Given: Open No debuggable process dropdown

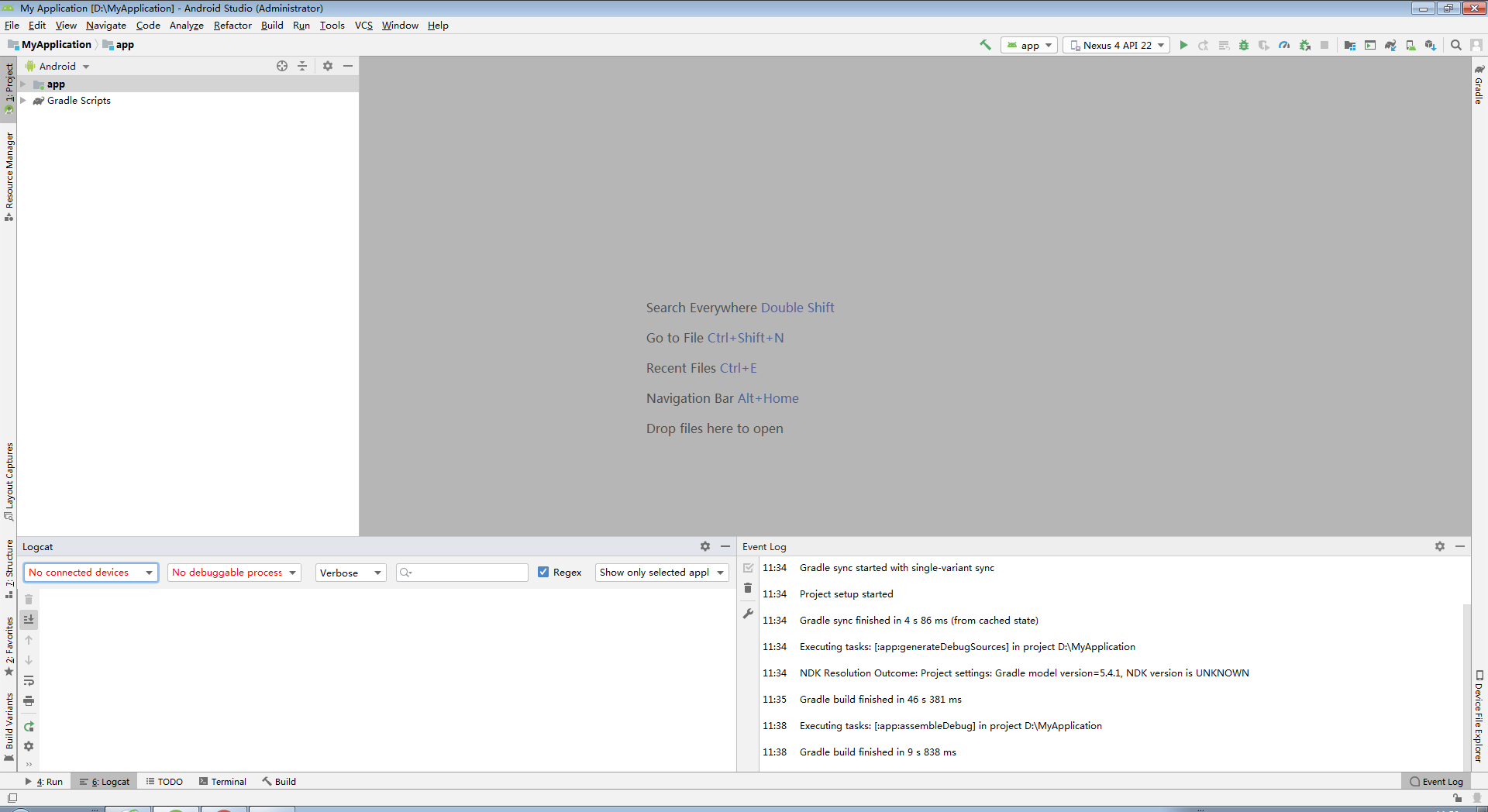Looking at the screenshot, I should tap(234, 573).
